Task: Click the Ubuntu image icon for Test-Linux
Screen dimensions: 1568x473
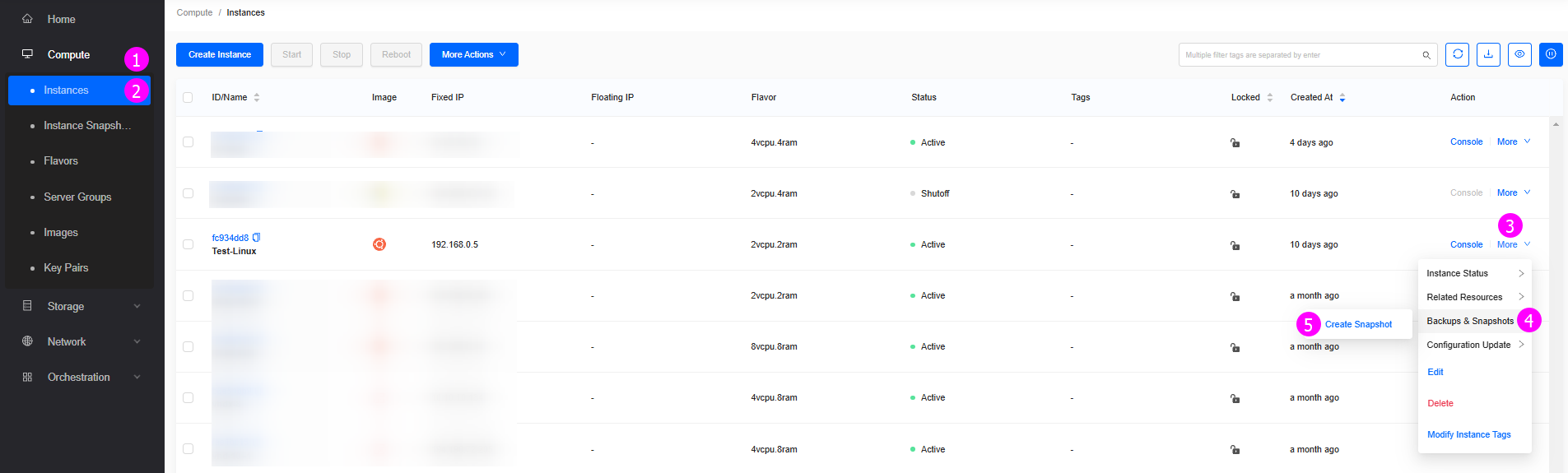Action: [379, 244]
